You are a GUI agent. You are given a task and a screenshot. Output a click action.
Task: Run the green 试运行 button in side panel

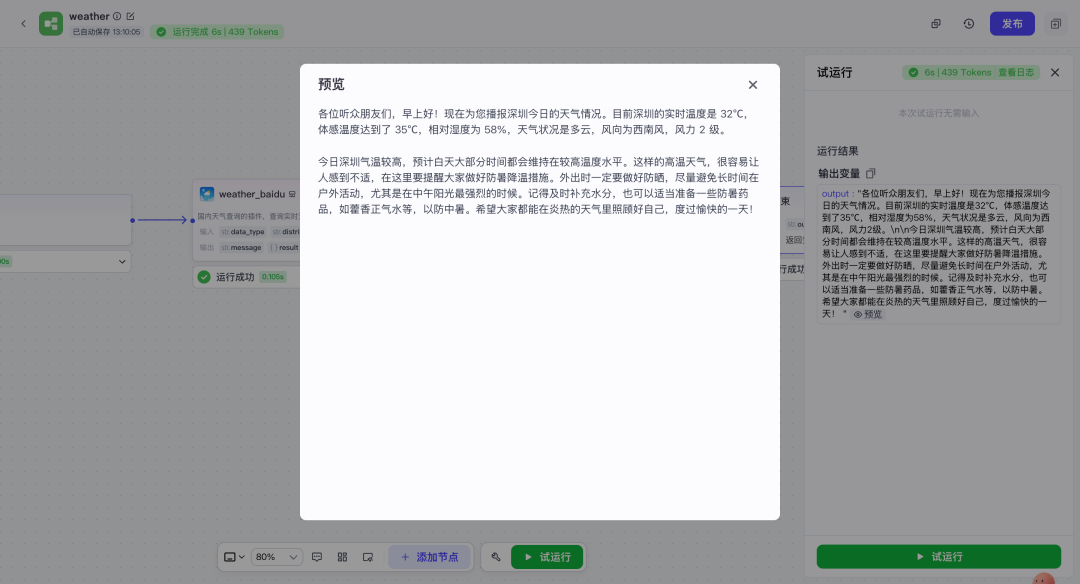939,556
